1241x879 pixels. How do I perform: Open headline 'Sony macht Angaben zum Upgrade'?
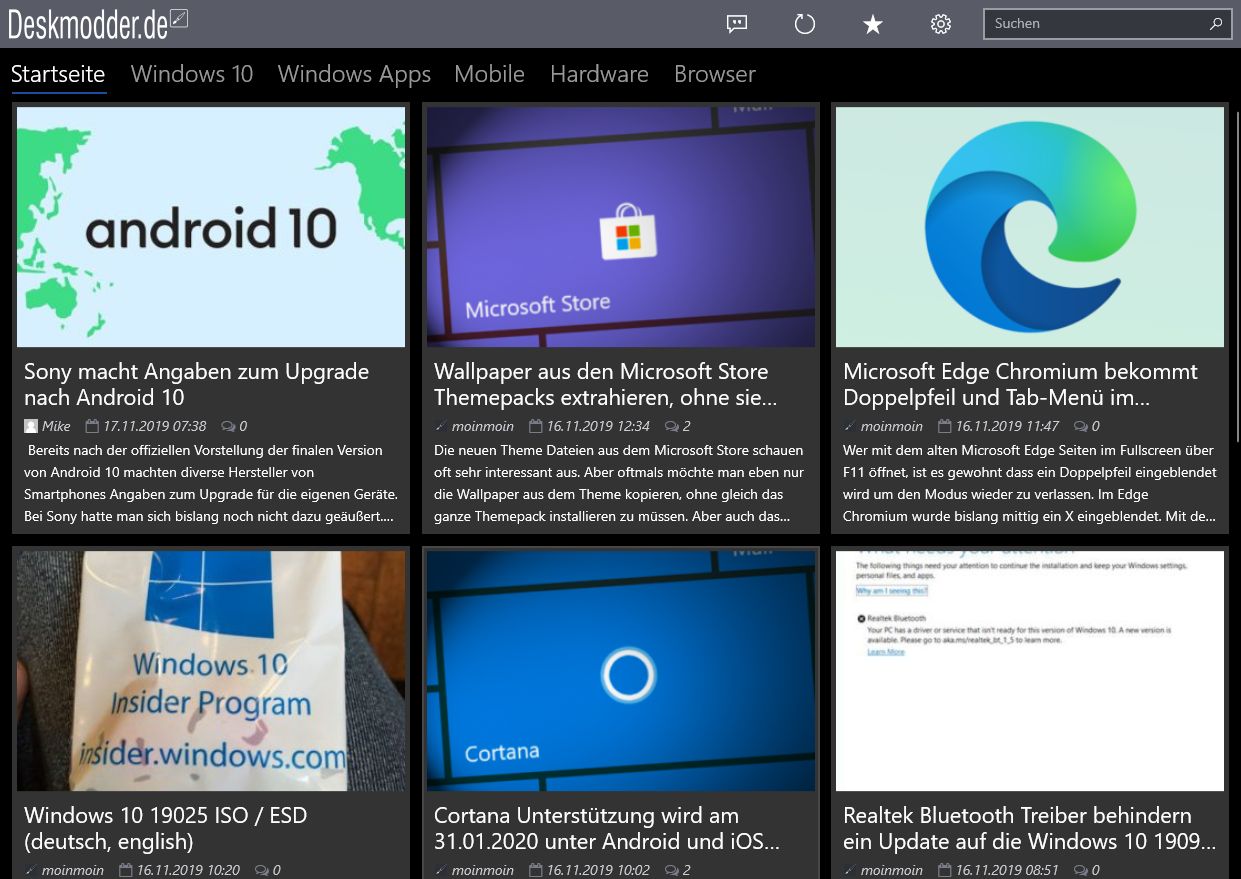tap(197, 384)
